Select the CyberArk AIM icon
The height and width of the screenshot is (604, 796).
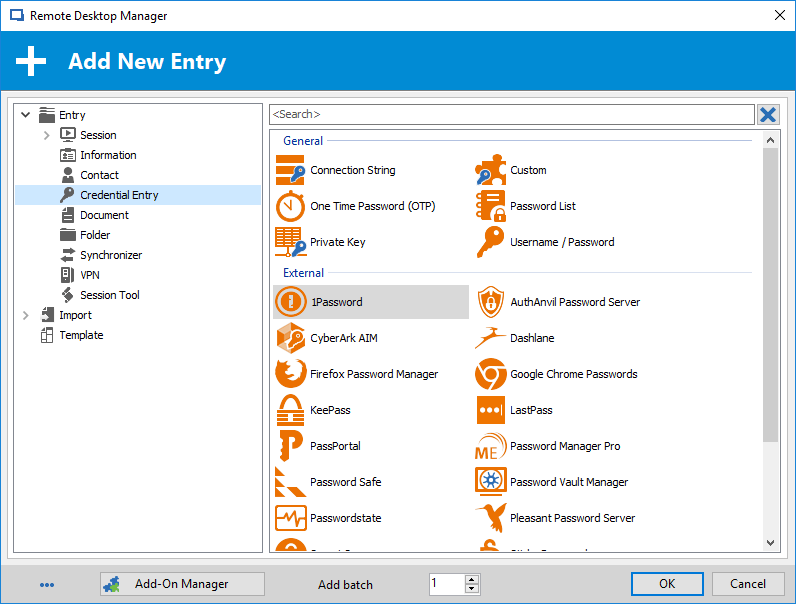click(x=290, y=338)
